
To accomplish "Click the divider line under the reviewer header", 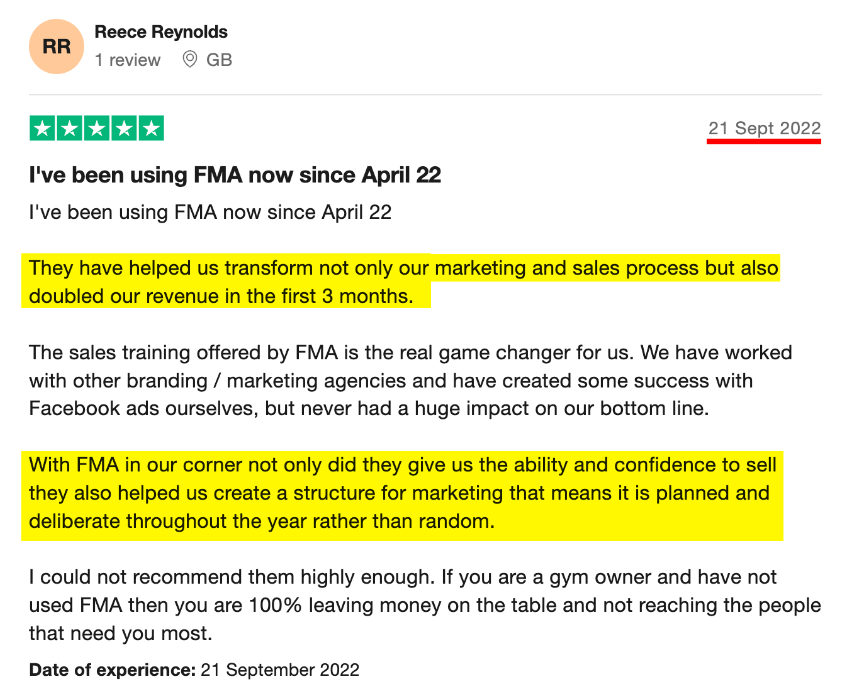I will (425, 94).
